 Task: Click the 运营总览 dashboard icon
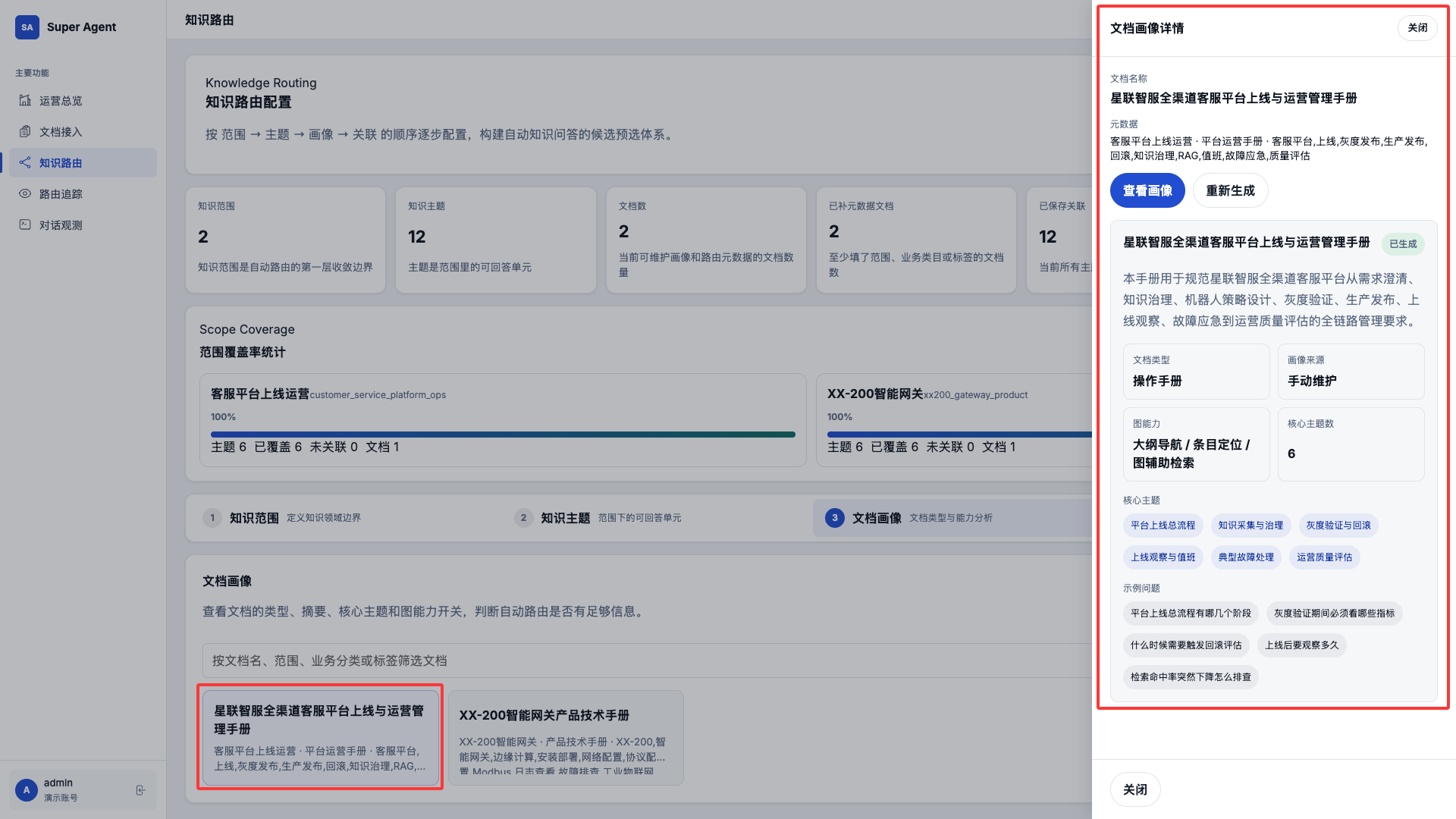point(25,100)
